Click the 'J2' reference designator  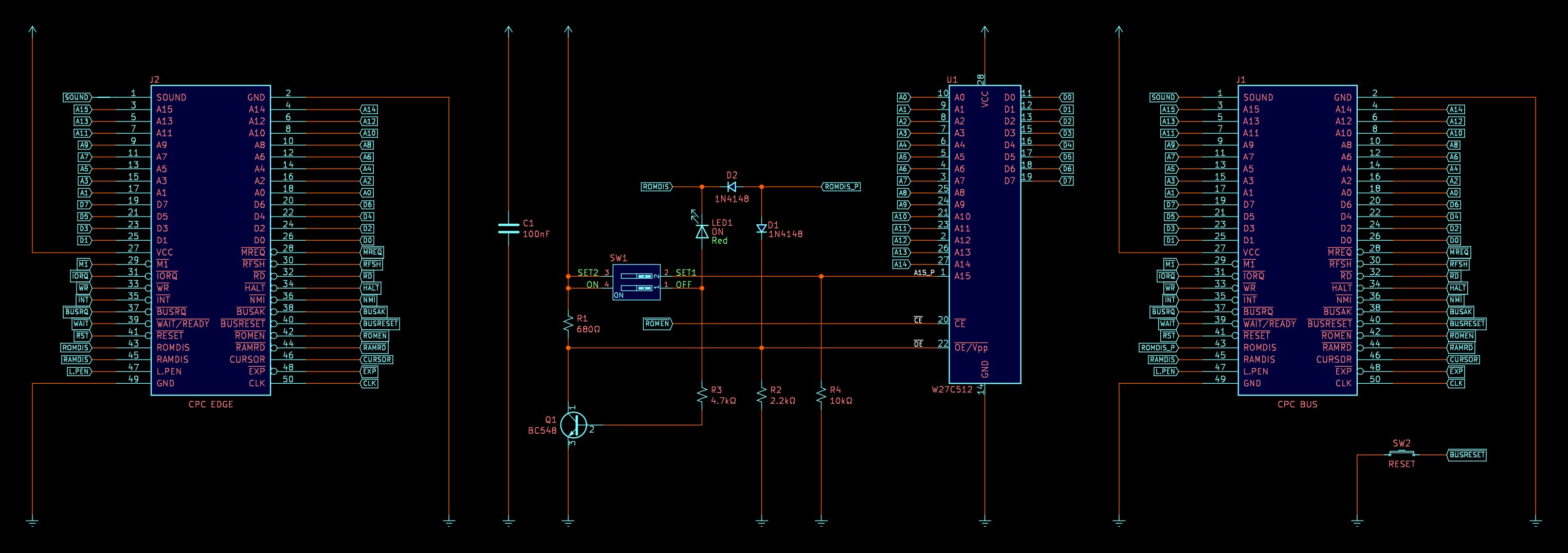155,80
